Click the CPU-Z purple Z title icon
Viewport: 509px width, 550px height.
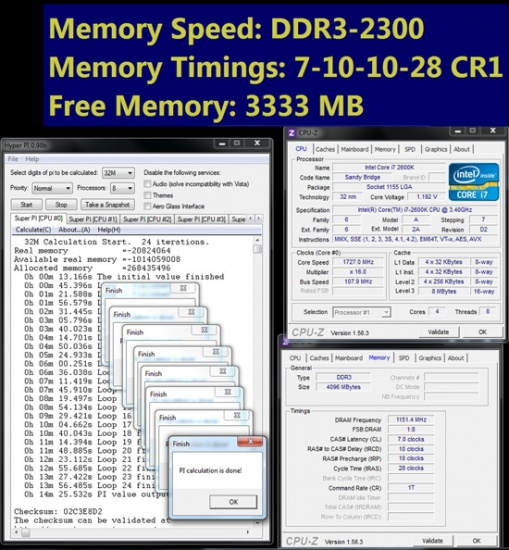click(291, 133)
